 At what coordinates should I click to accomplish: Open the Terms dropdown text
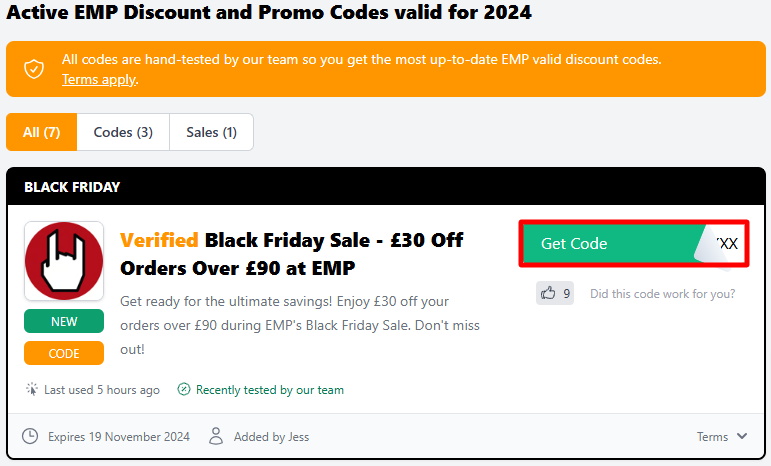pos(712,437)
